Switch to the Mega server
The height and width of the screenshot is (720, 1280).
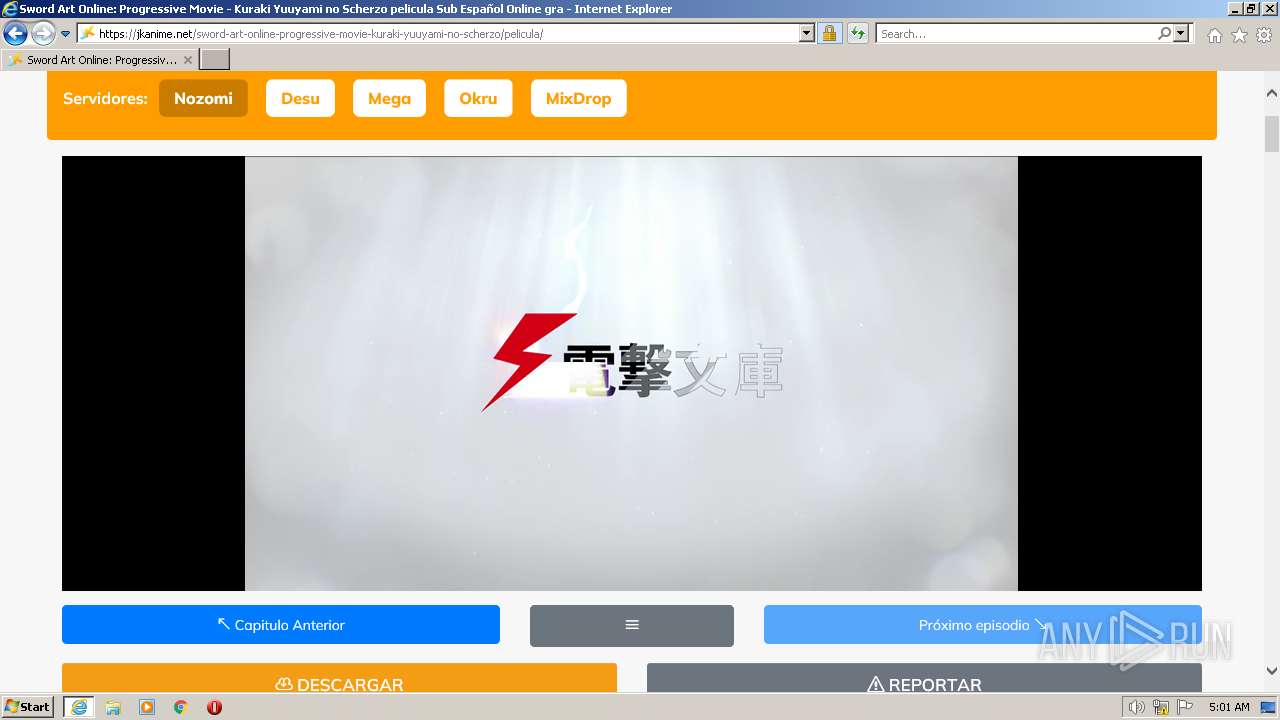[x=389, y=98]
